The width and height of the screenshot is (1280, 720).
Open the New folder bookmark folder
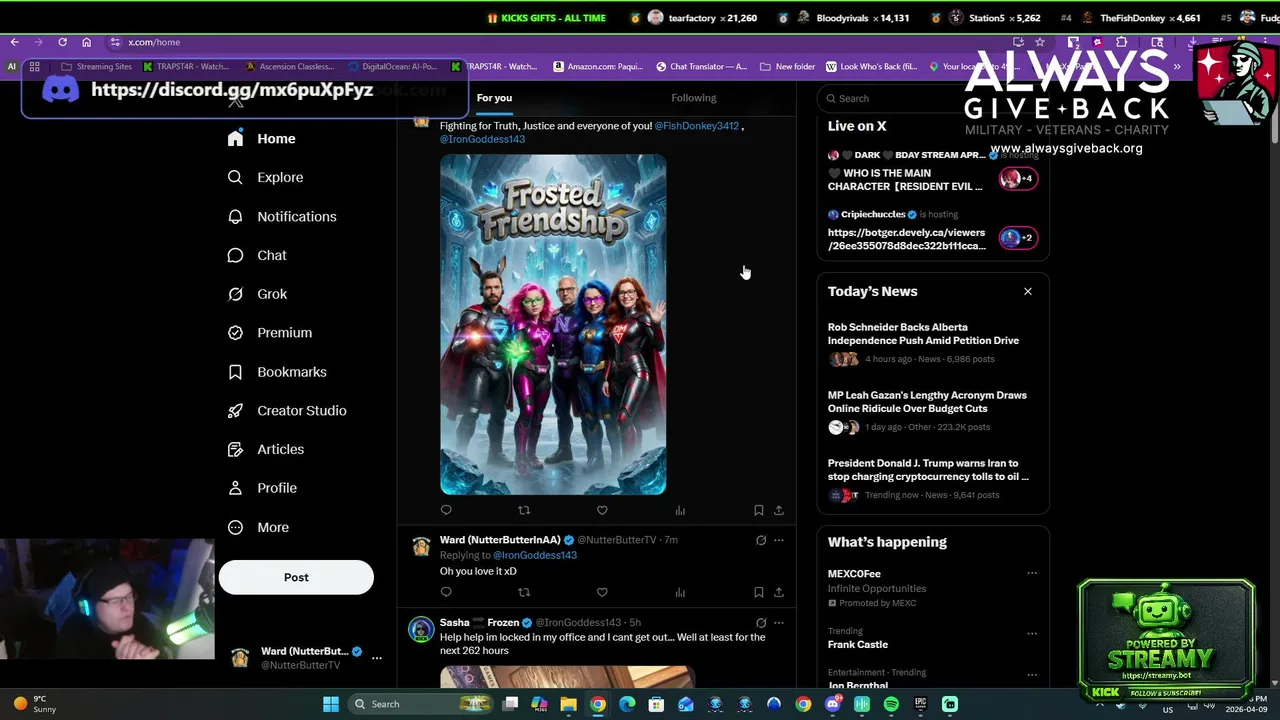pos(788,67)
